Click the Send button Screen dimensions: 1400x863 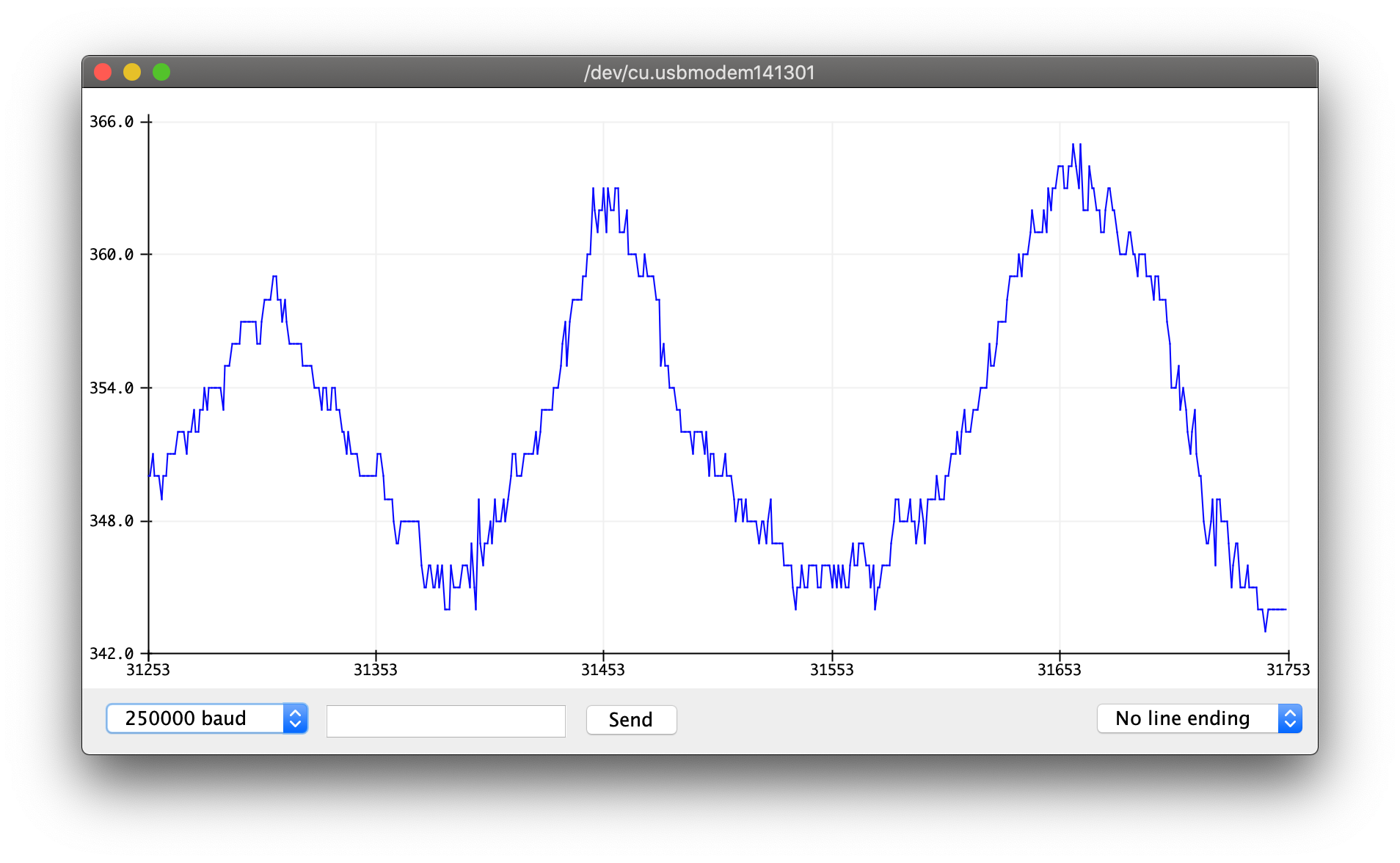[x=631, y=720]
